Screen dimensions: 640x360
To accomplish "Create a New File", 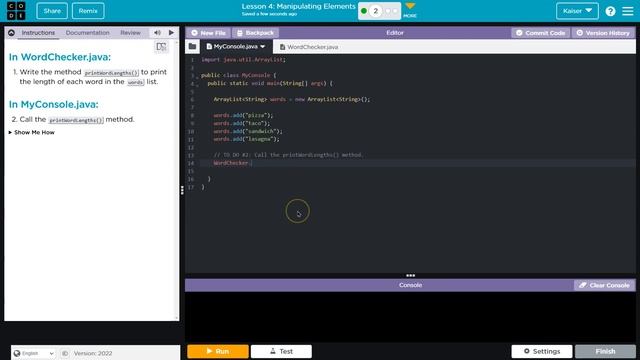I will pos(208,33).
